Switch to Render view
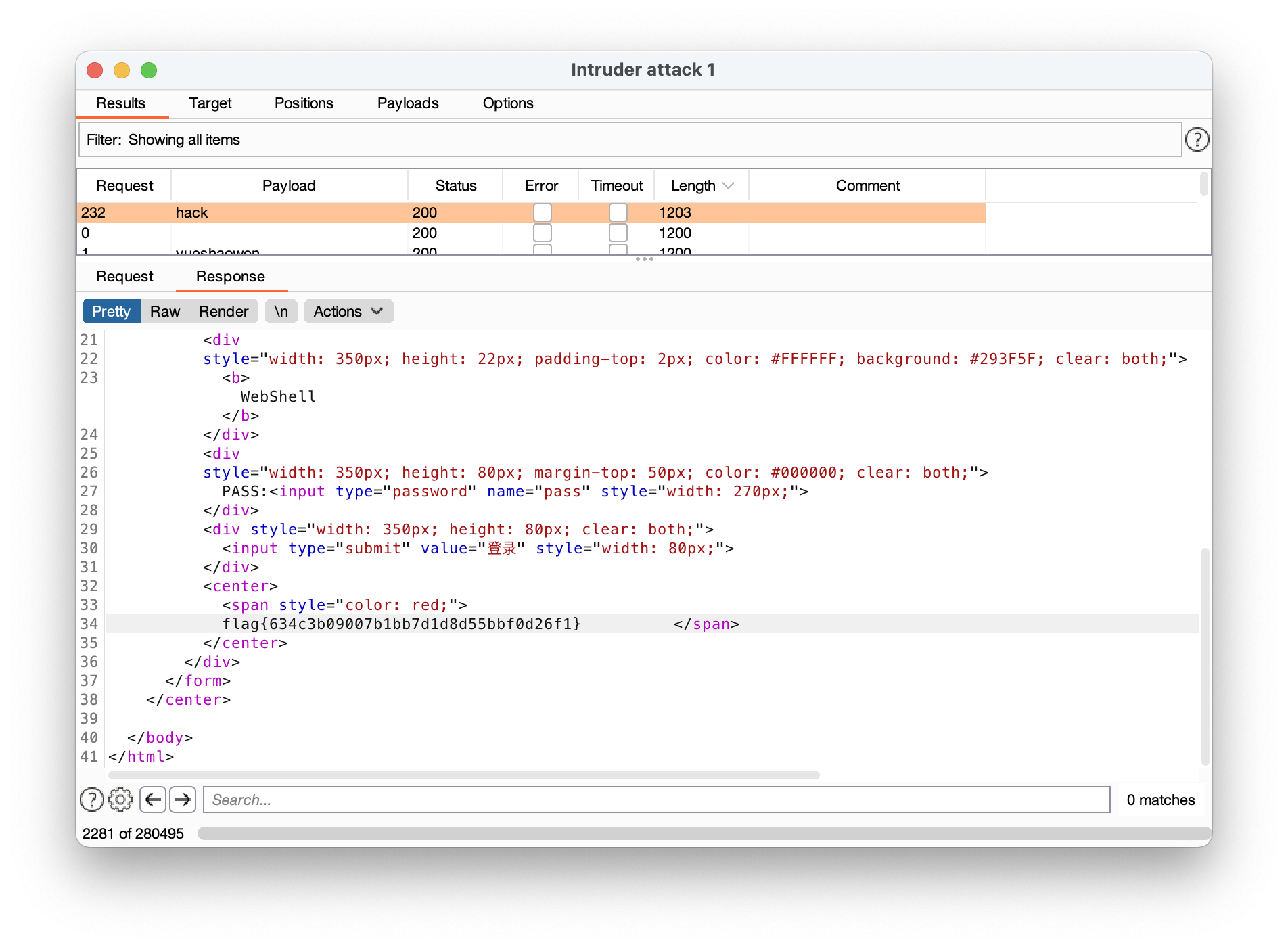1288x947 pixels. click(223, 311)
